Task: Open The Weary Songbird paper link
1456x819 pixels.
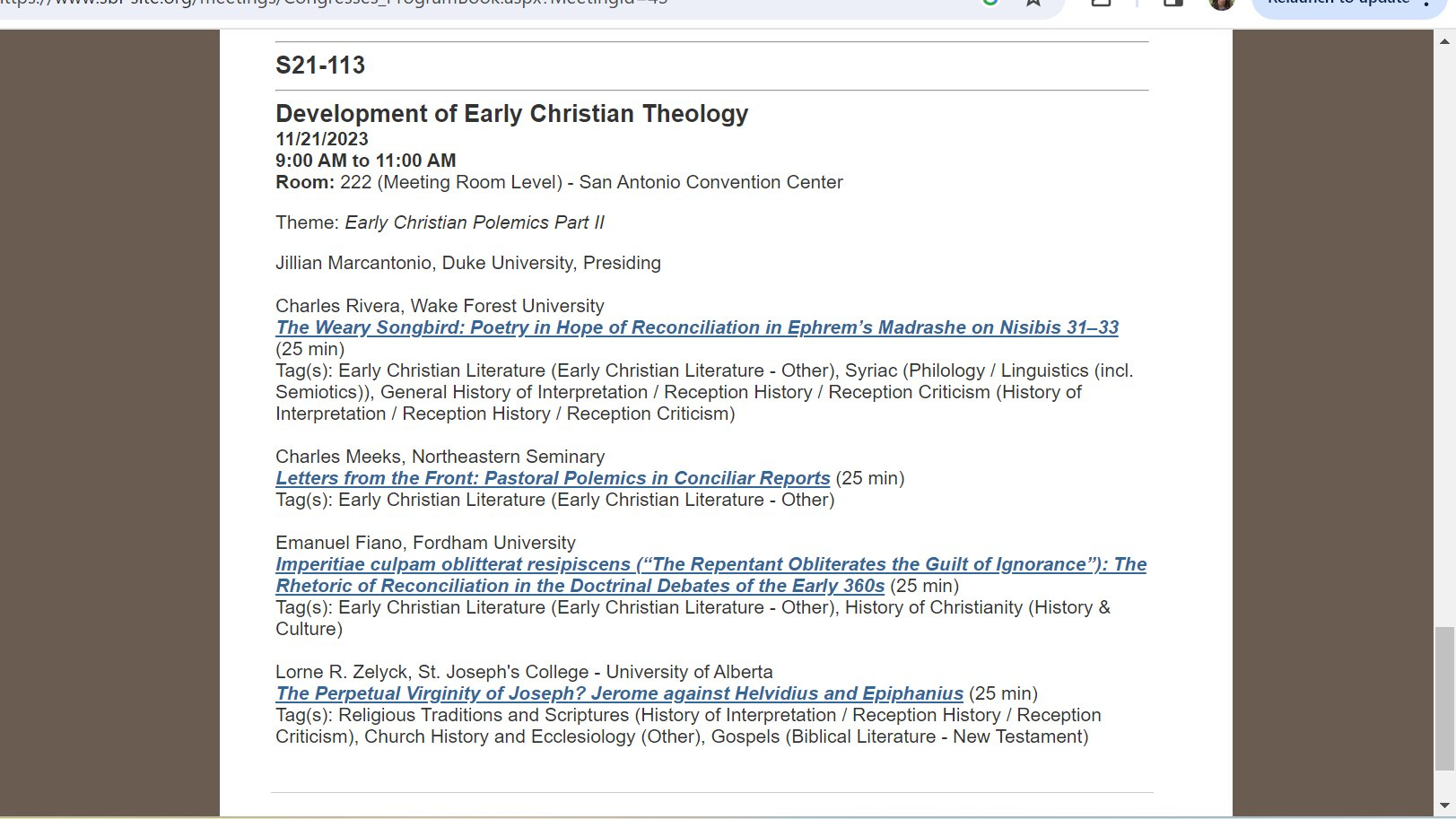Action: click(696, 327)
